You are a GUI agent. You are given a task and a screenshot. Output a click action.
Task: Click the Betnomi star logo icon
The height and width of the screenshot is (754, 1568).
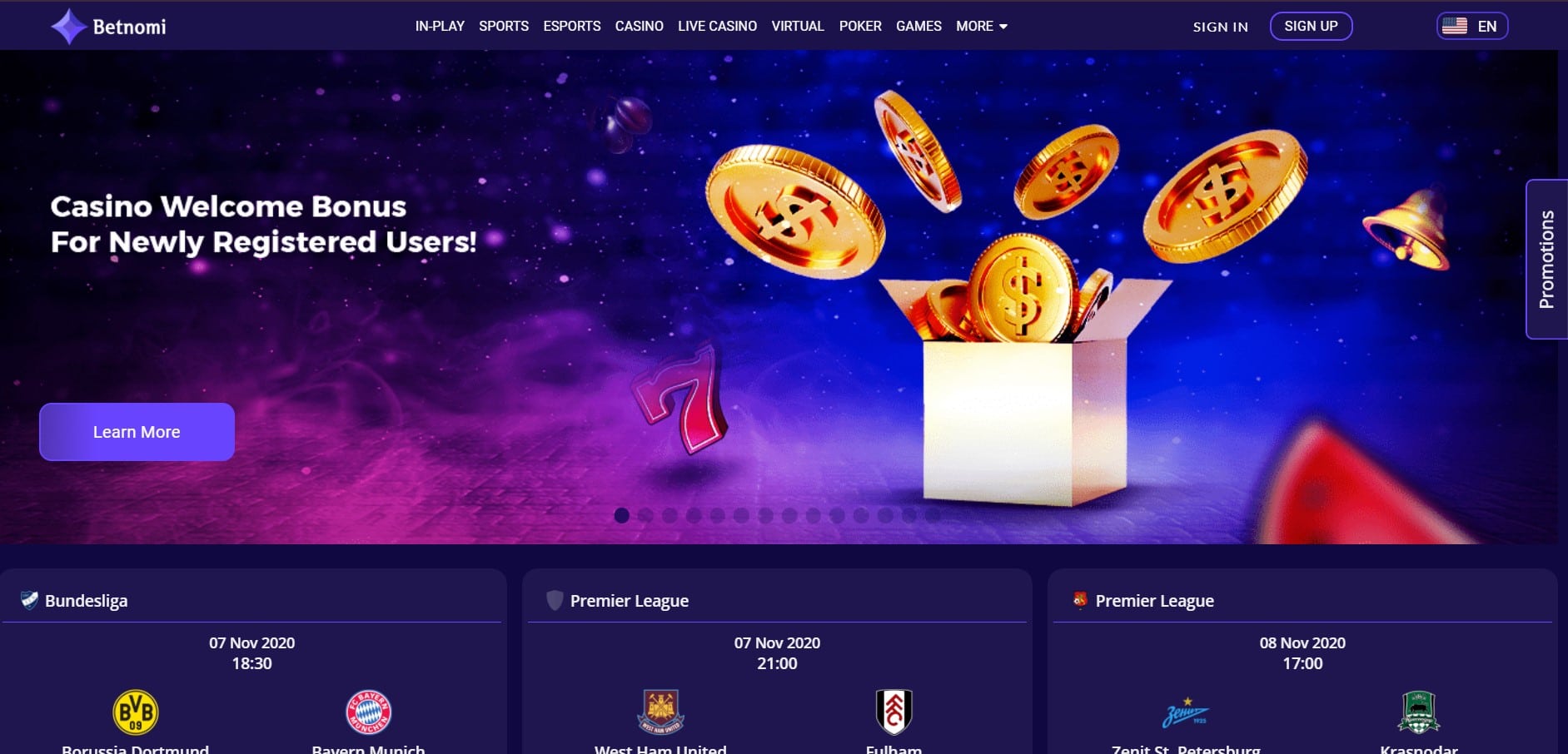tap(68, 27)
